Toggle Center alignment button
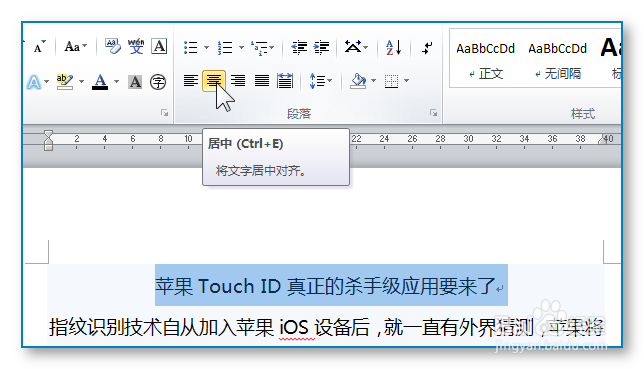Screen dimensions: 644x369 pyautogui.click(x=214, y=81)
